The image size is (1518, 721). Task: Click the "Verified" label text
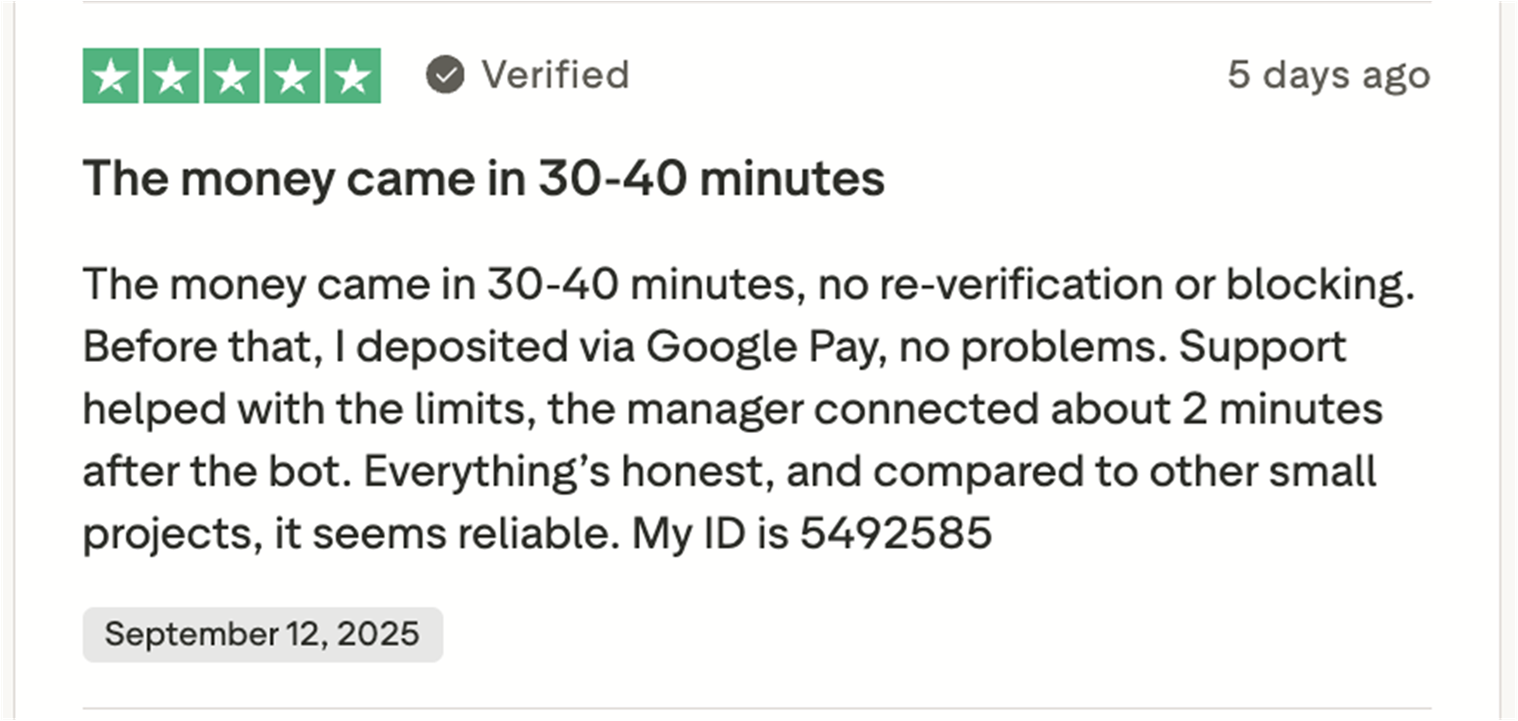pos(555,75)
